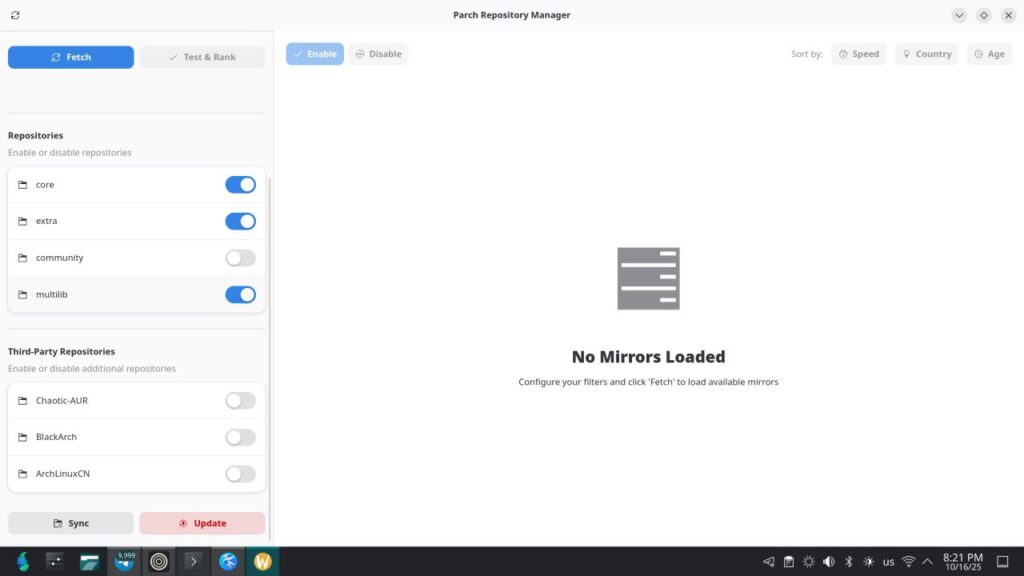The width and height of the screenshot is (1024, 576).
Task: Enable the Chaotic-AUR third-party repository
Action: (x=240, y=401)
